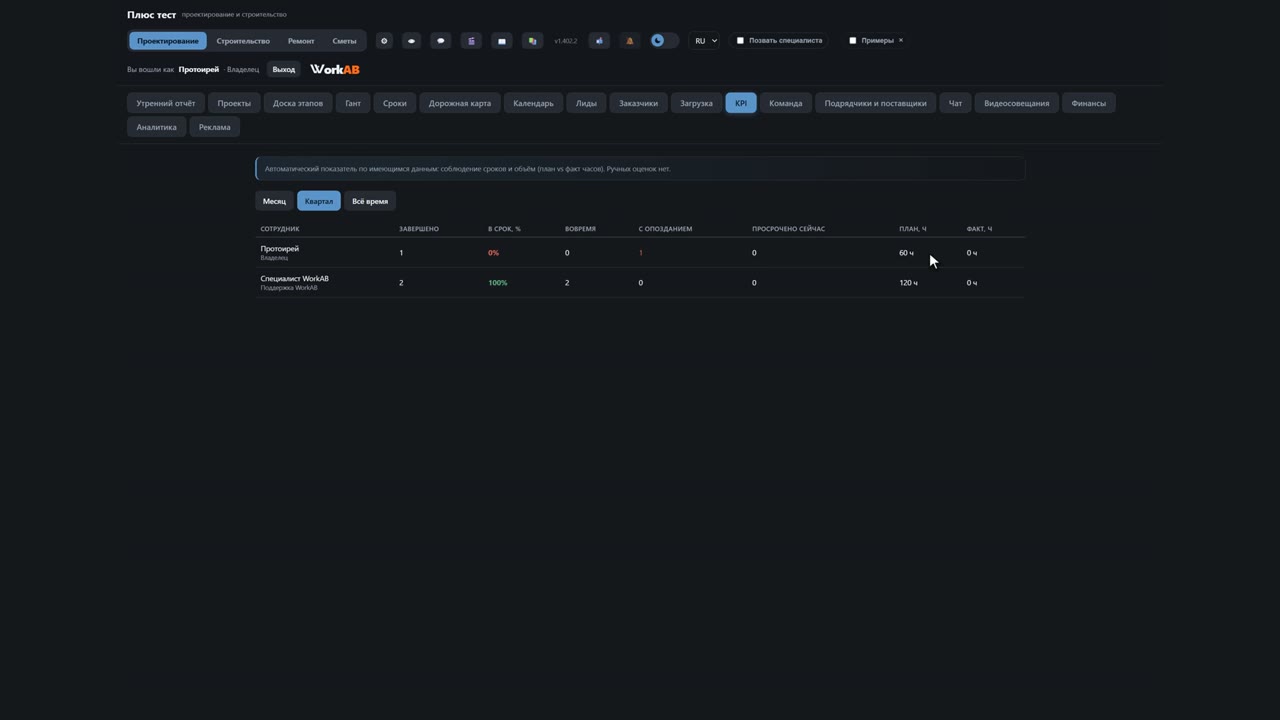Open the "Финансы" tab
1280x720 pixels.
coord(1089,103)
